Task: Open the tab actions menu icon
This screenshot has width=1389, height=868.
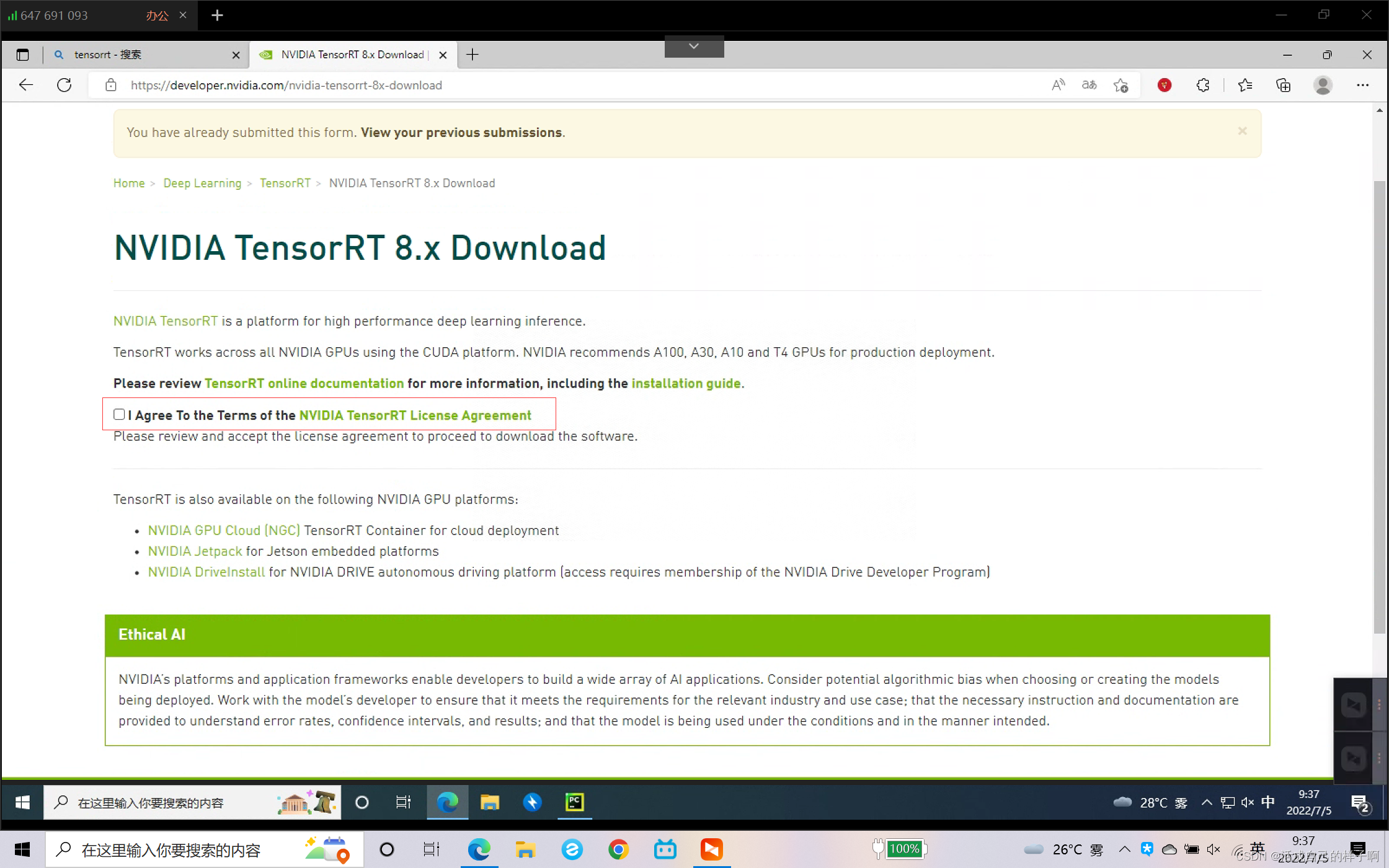Action: click(22, 55)
